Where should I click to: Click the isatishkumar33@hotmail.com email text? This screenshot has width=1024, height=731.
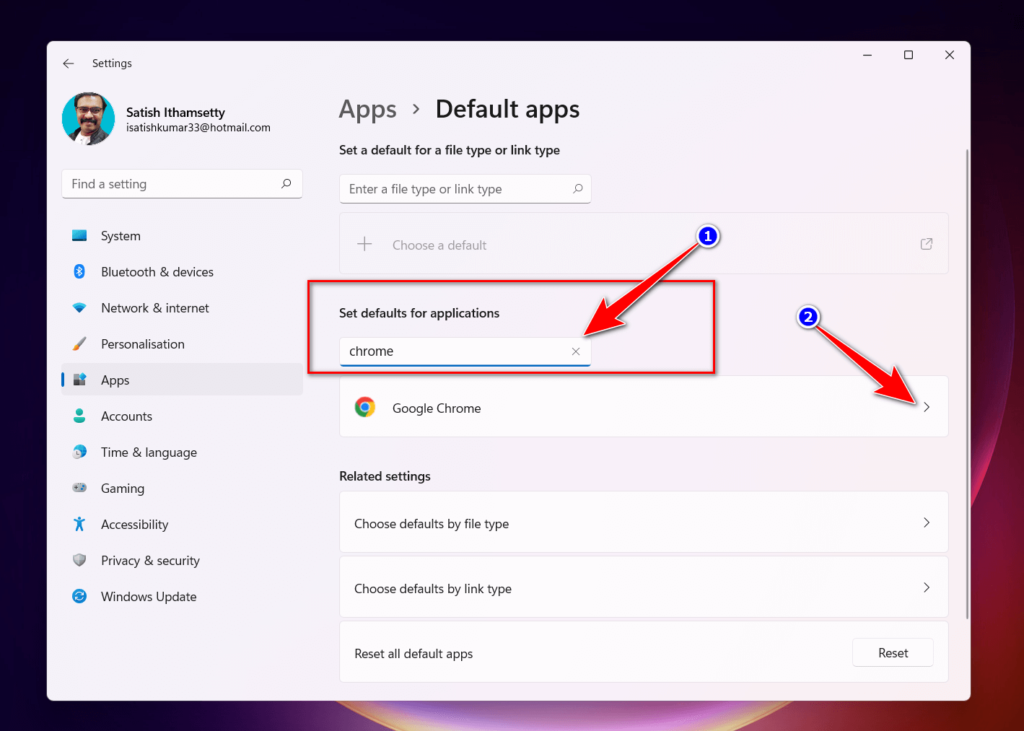pos(198,127)
